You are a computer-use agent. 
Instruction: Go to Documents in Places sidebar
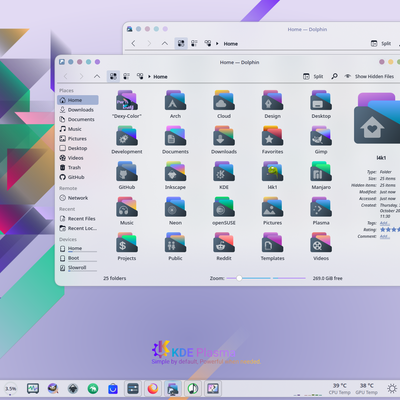pyautogui.click(x=77, y=119)
